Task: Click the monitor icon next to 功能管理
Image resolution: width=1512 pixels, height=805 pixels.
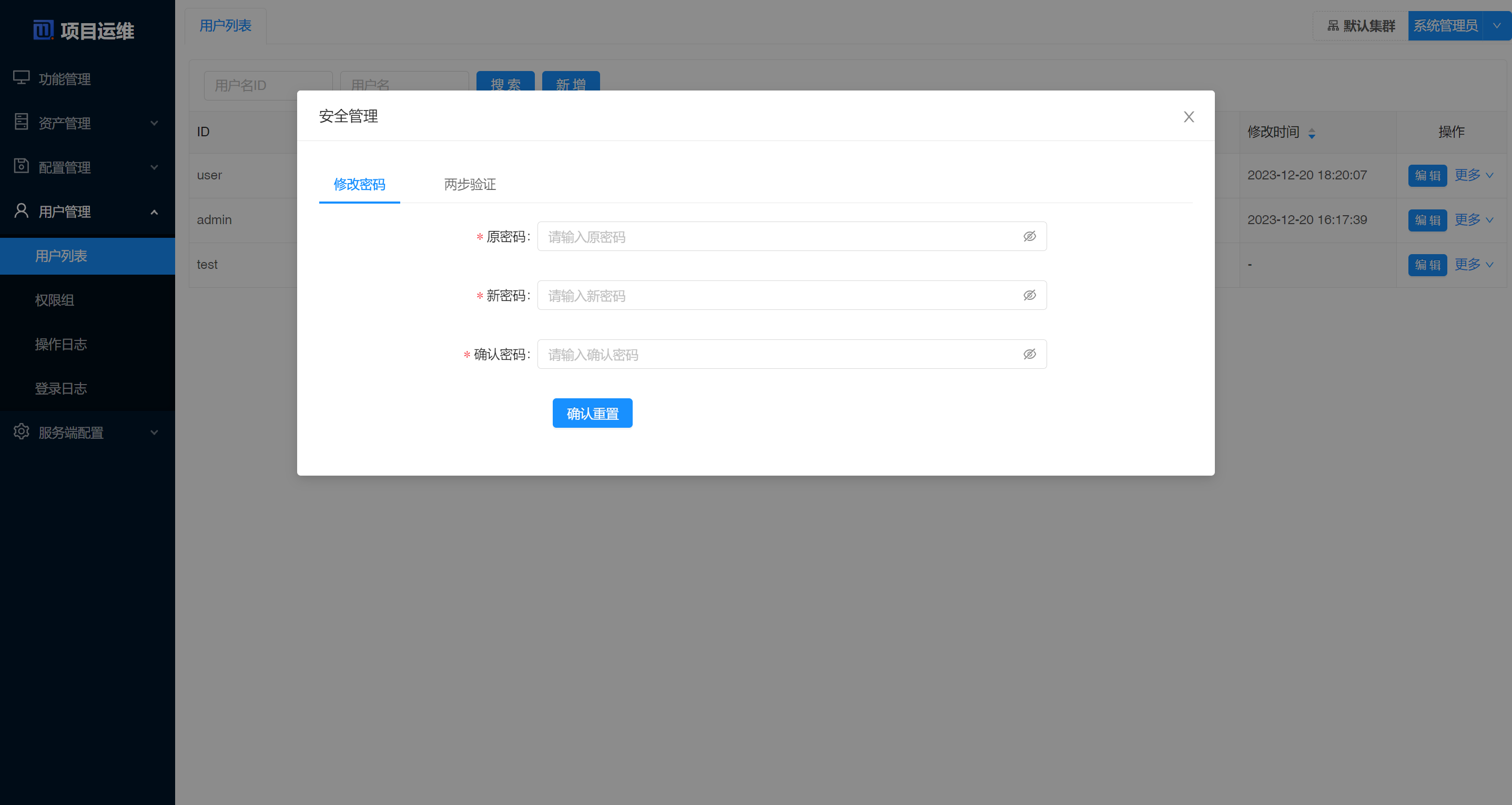Action: pyautogui.click(x=21, y=78)
